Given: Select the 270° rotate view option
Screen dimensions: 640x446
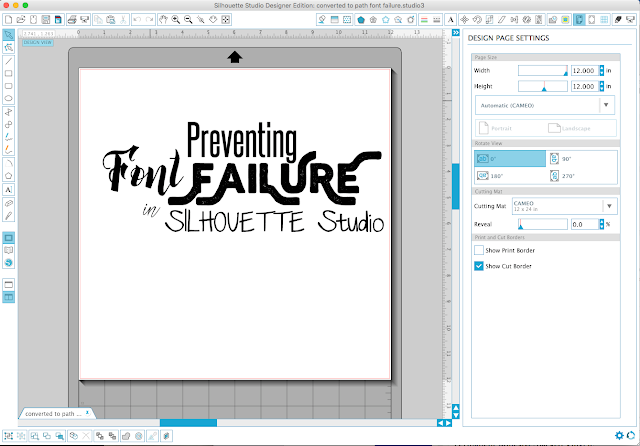Looking at the screenshot, I should [x=582, y=176].
